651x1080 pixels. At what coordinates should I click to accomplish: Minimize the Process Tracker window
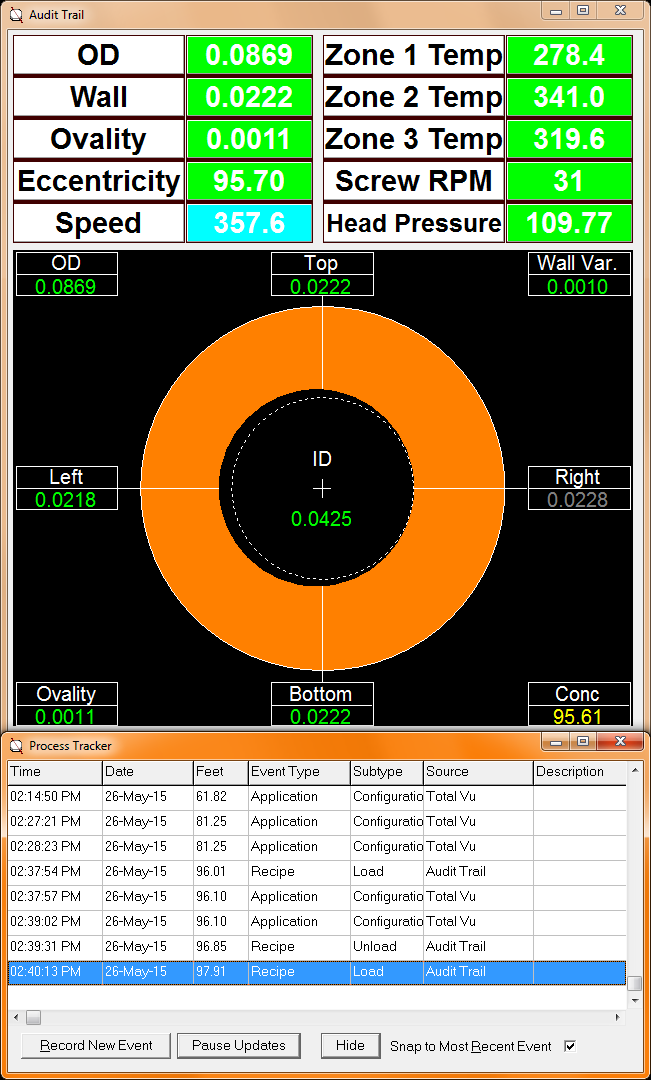557,742
